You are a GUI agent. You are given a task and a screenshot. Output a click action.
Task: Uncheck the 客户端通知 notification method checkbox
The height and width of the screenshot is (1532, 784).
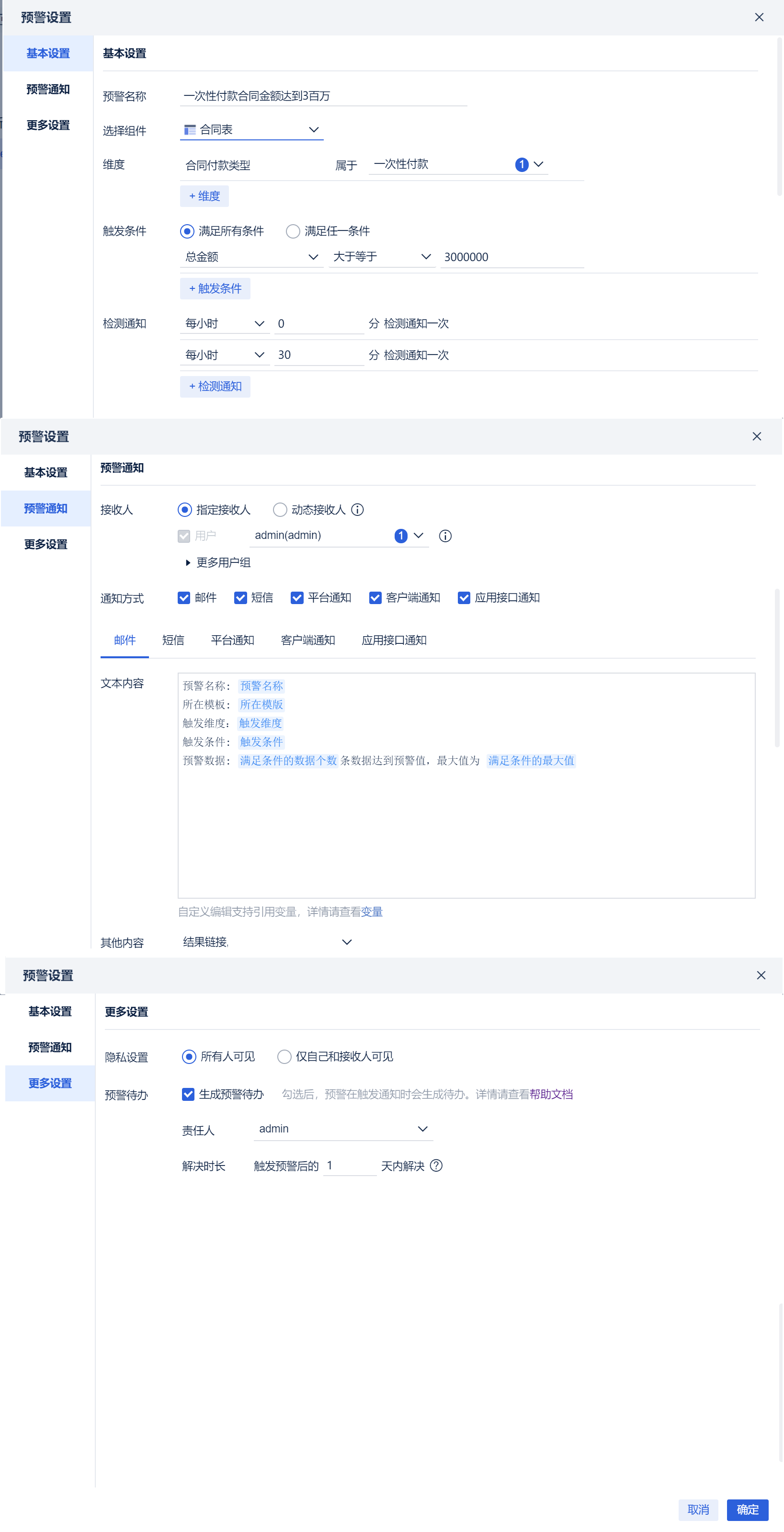click(x=375, y=598)
